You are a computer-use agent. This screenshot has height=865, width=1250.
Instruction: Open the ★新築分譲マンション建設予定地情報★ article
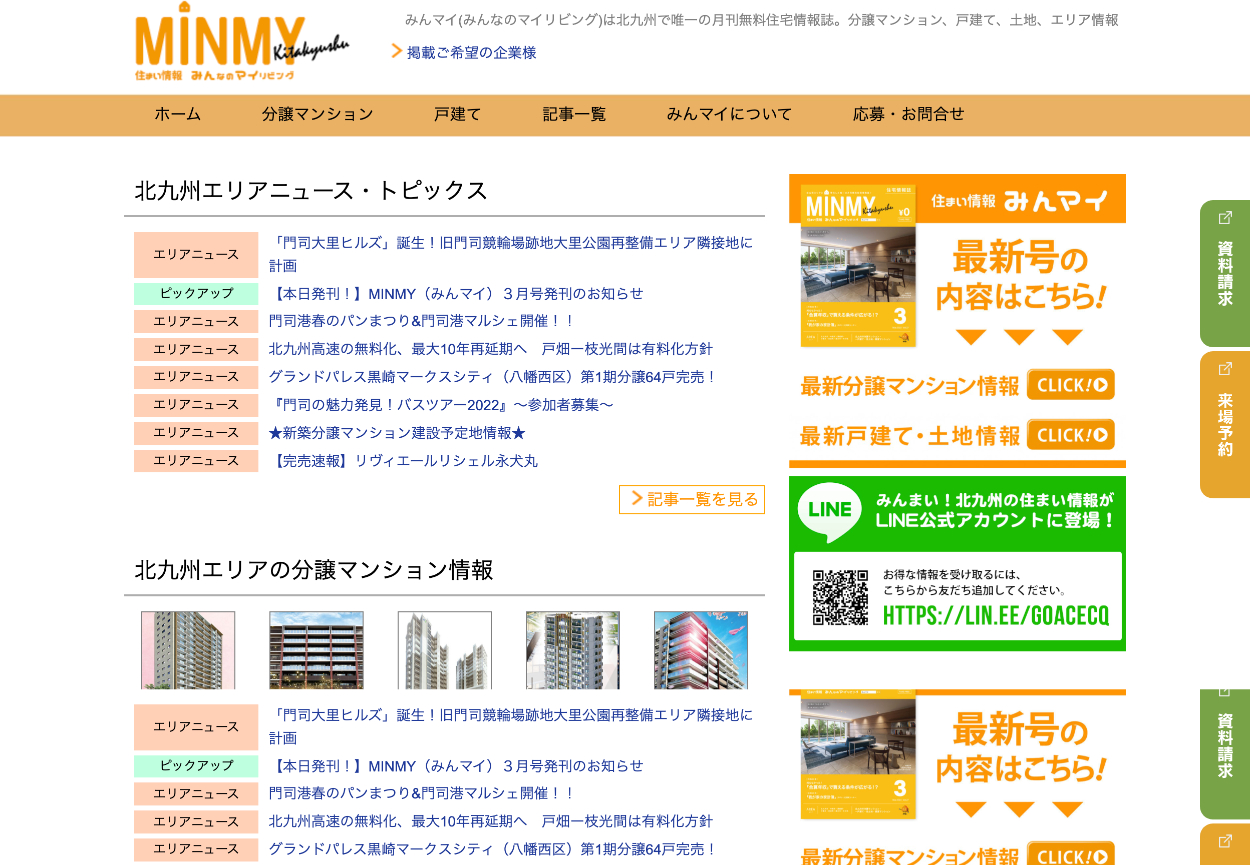pyautogui.click(x=397, y=433)
